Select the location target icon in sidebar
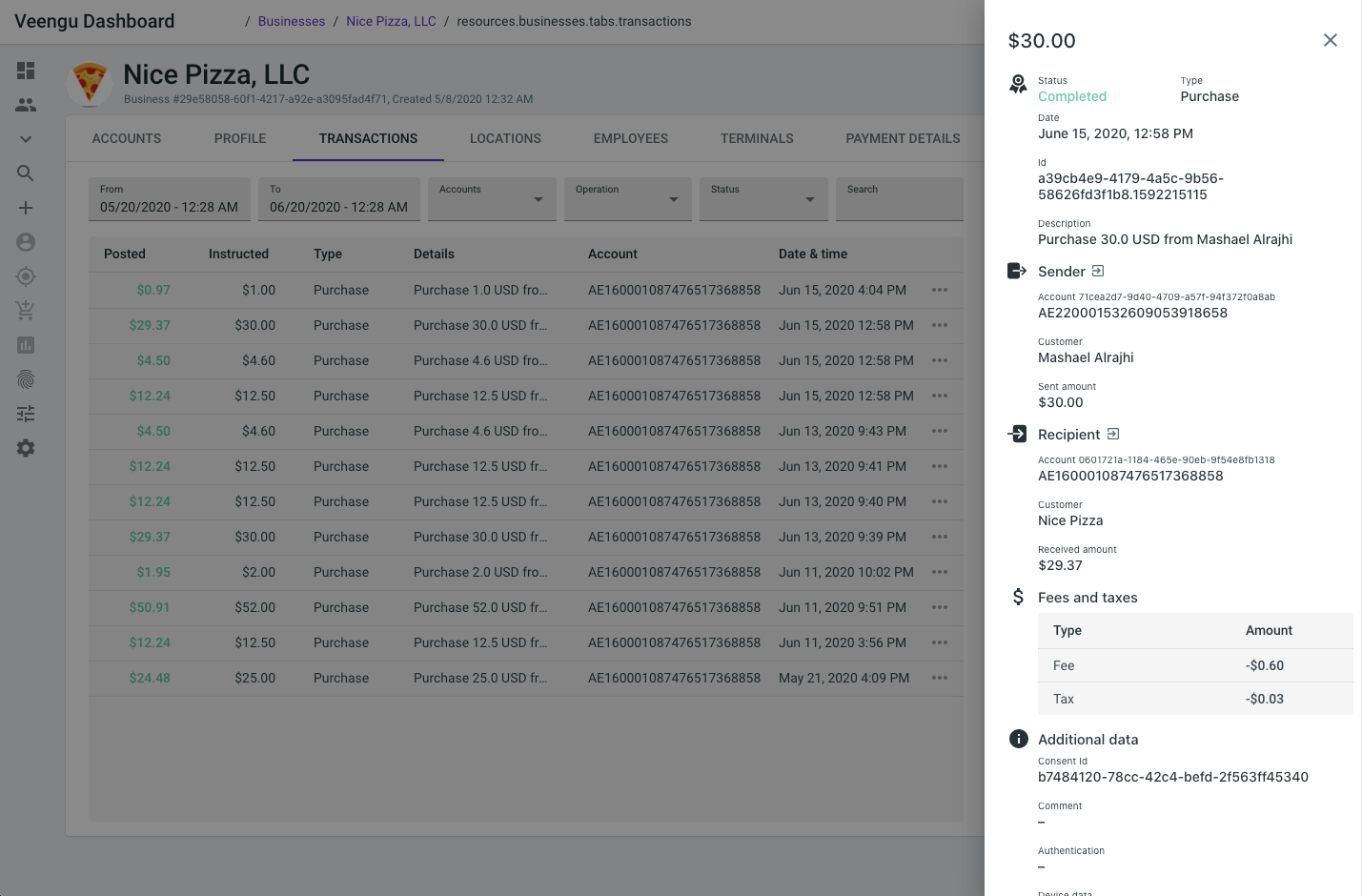Image resolution: width=1362 pixels, height=896 pixels. tap(26, 276)
